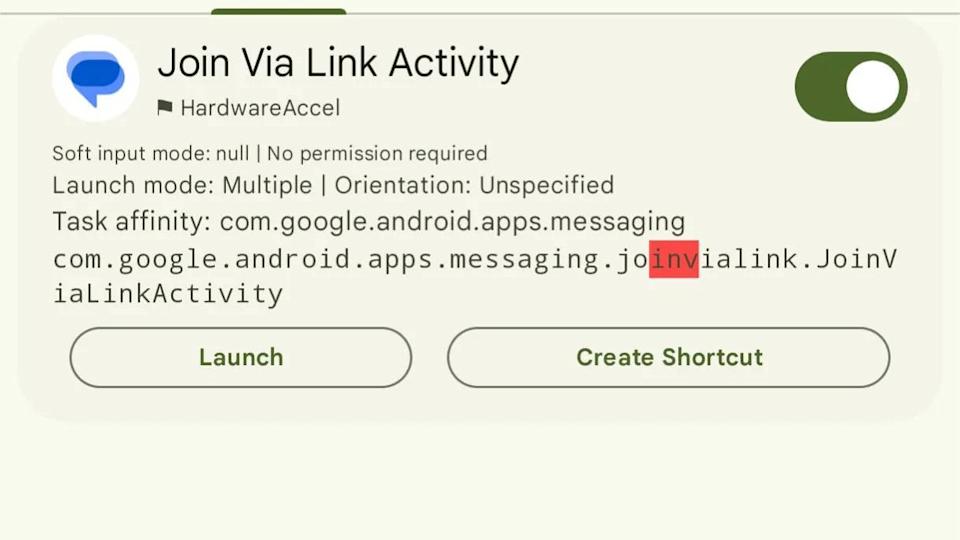The height and width of the screenshot is (540, 960).
Task: Click the red highlighted 'inv' match
Action: click(673, 259)
